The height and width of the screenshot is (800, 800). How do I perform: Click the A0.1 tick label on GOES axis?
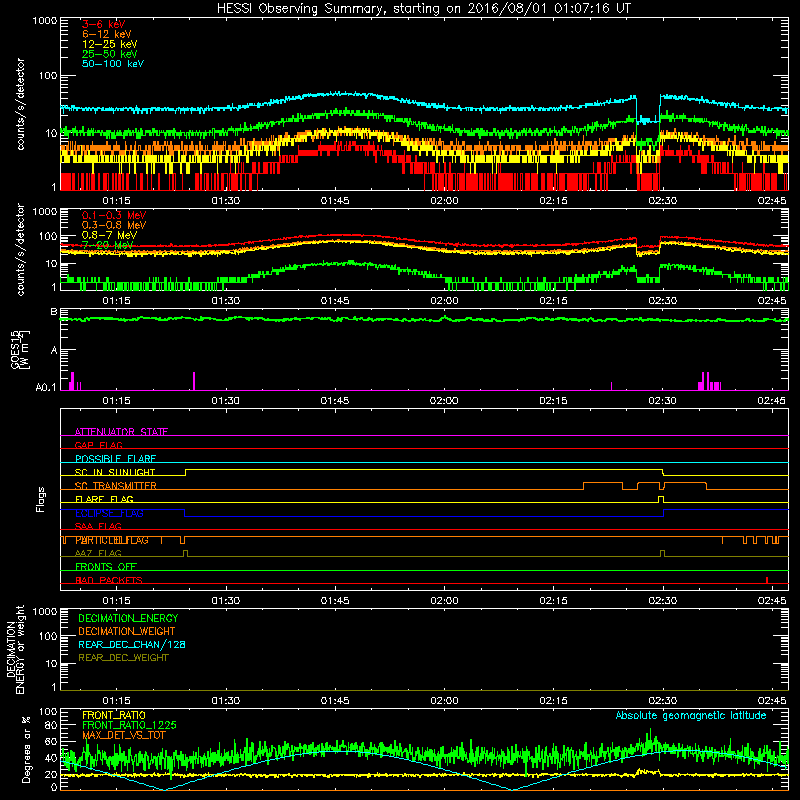click(x=45, y=388)
